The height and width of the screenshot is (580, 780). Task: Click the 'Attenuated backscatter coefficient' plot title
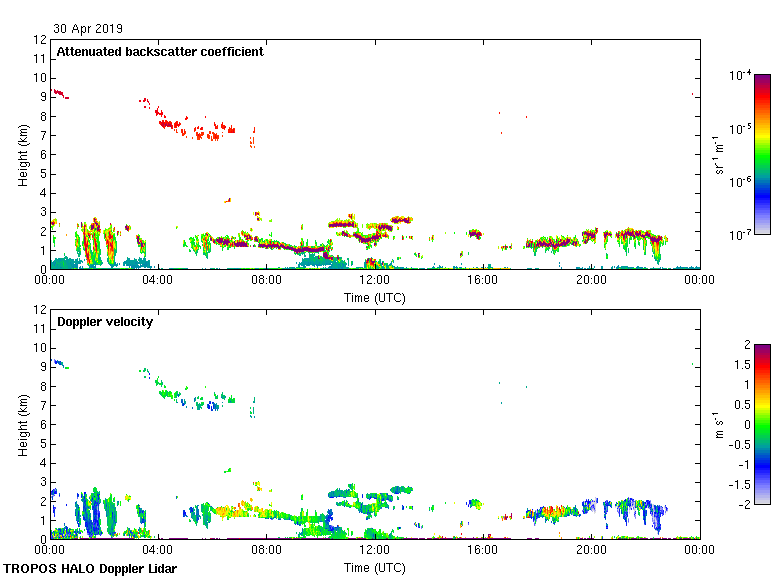(x=160, y=52)
